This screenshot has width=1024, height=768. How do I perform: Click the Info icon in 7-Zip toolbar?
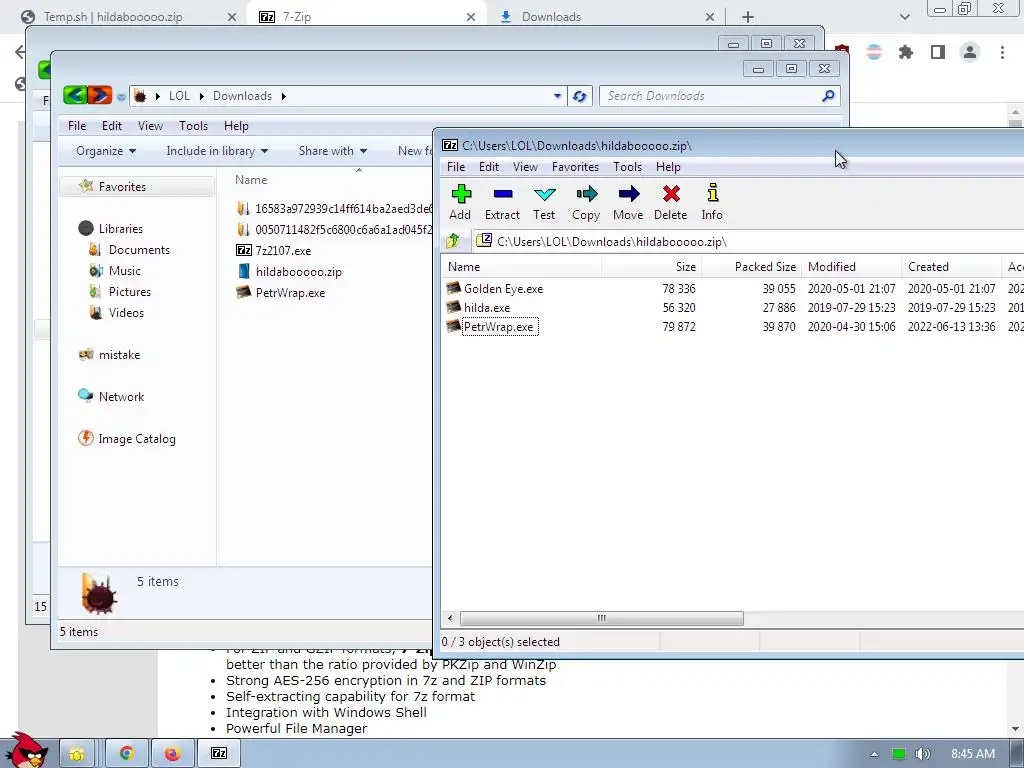pyautogui.click(x=712, y=202)
